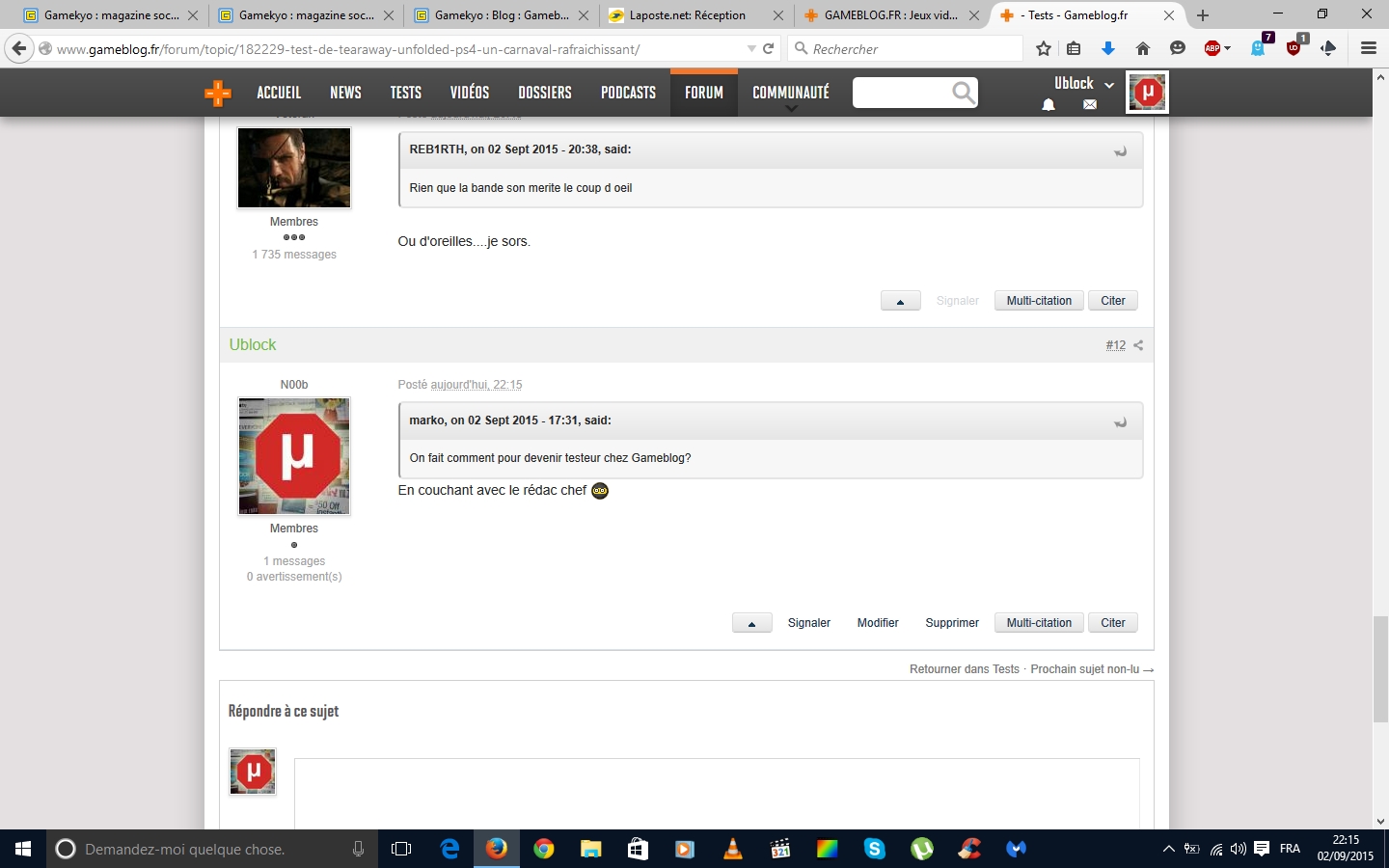
Task: Switch to Laposte.net Réception tab
Action: point(695,15)
